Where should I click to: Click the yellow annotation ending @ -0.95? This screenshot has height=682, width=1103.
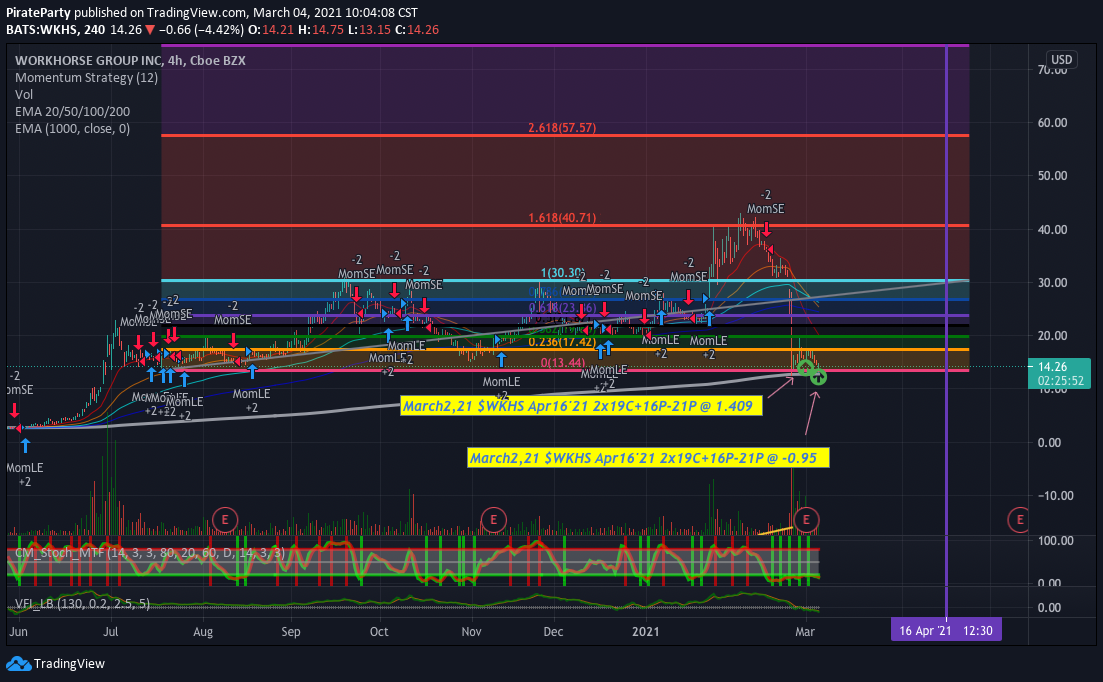(x=648, y=458)
